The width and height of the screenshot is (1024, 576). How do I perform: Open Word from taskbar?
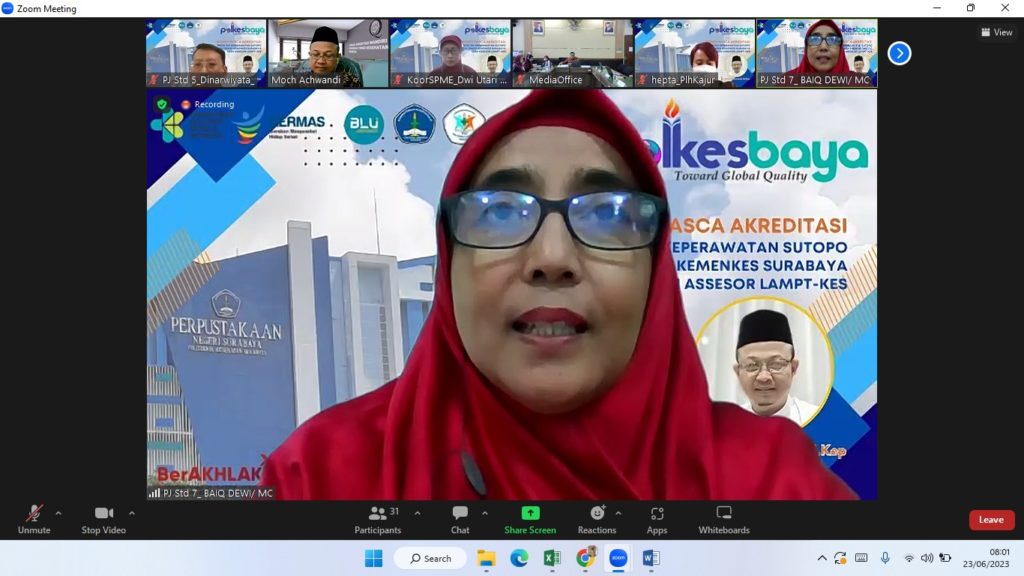(650, 558)
